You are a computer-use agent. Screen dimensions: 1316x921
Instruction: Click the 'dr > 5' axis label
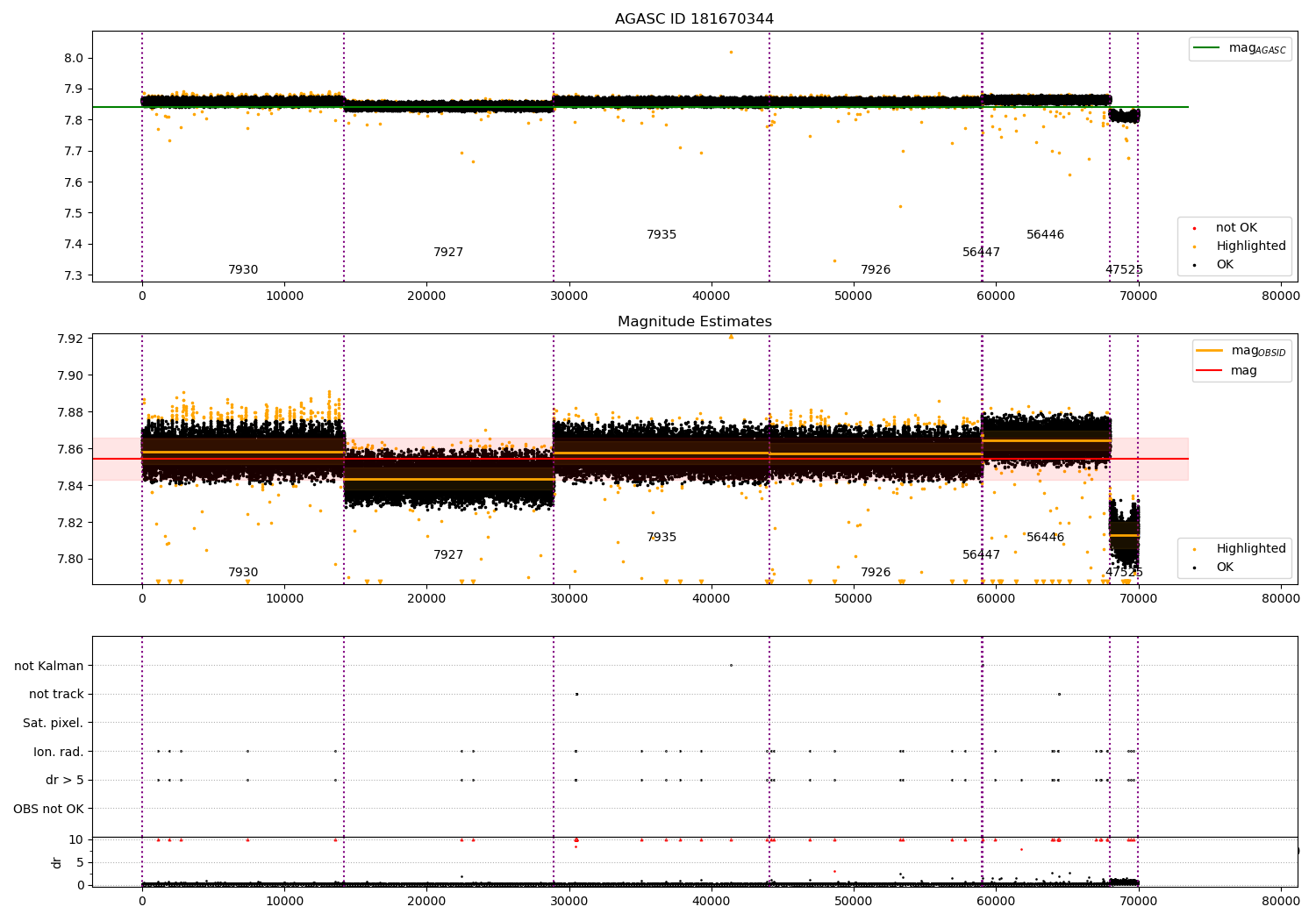[x=65, y=781]
